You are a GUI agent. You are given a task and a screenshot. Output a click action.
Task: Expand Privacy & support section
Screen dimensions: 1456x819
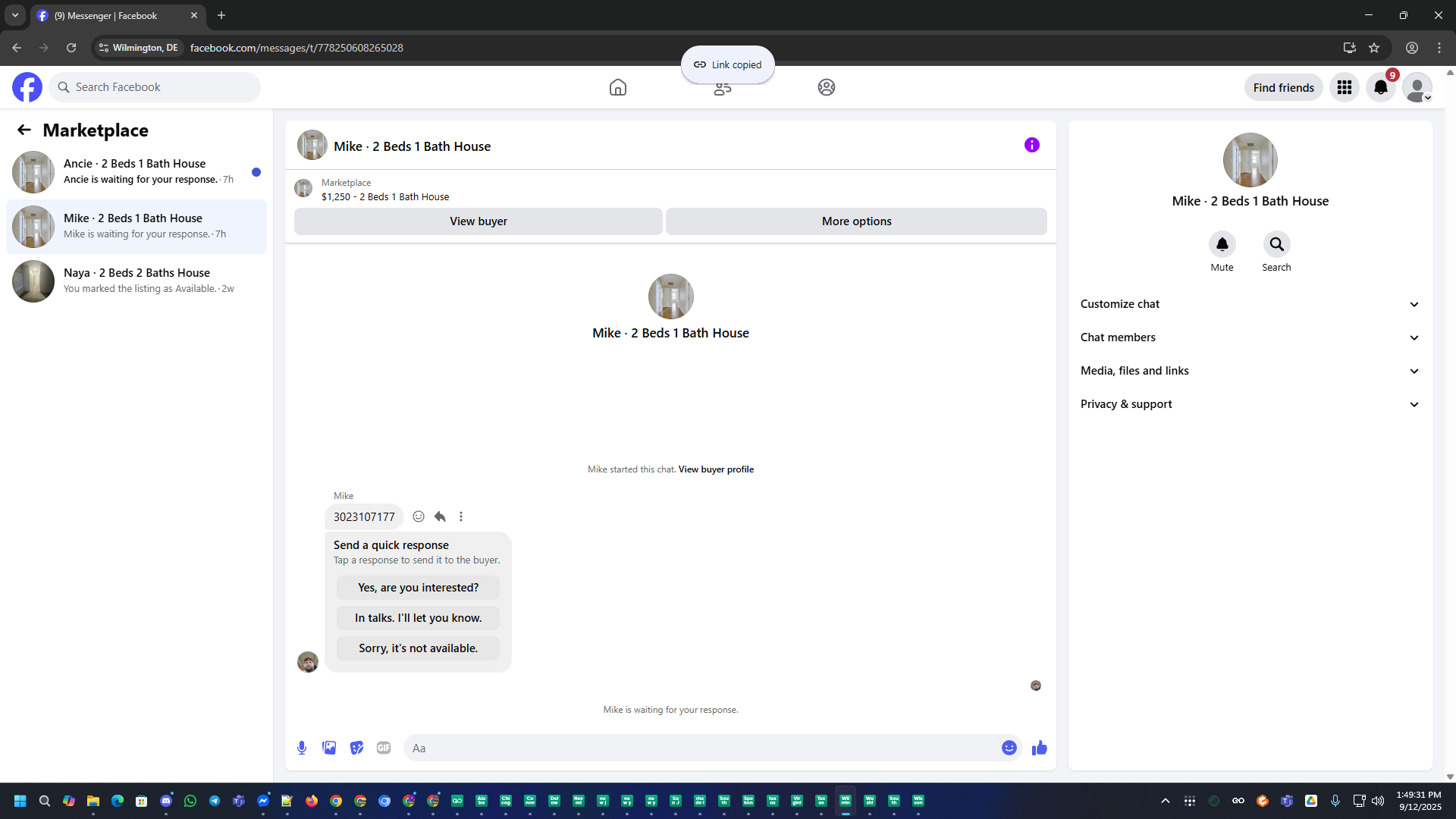pos(1249,404)
